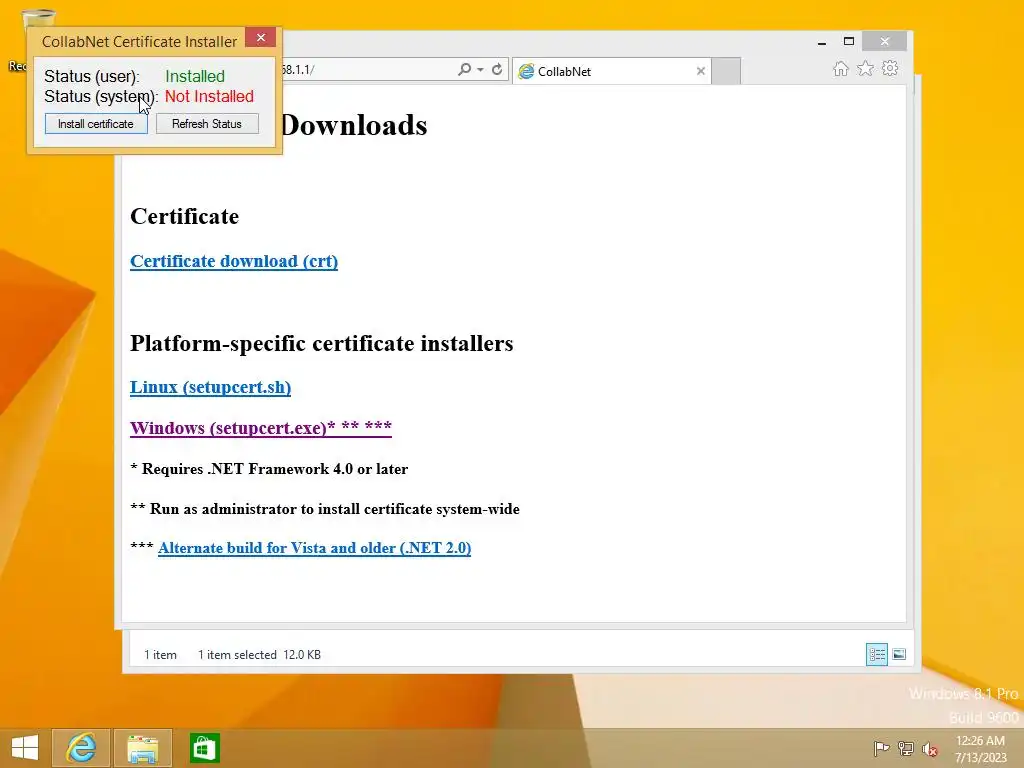The image size is (1024, 768).
Task: Minimize the Internet Explorer window
Action: 822,42
